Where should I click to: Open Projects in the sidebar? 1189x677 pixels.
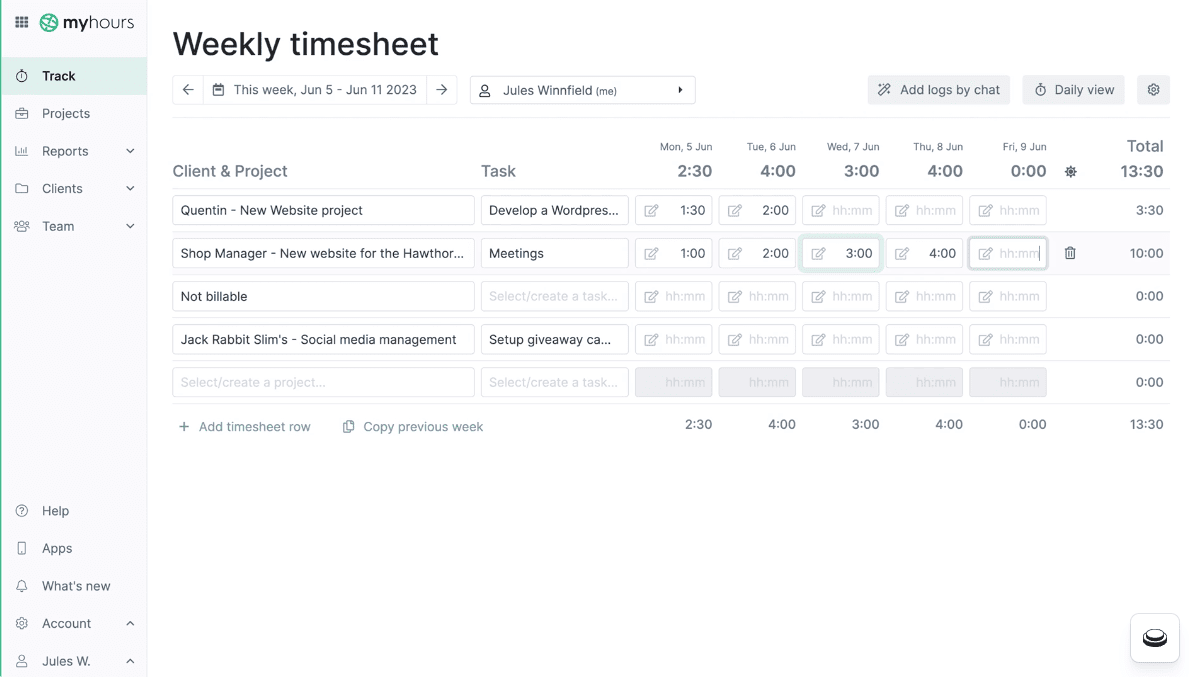(x=66, y=114)
